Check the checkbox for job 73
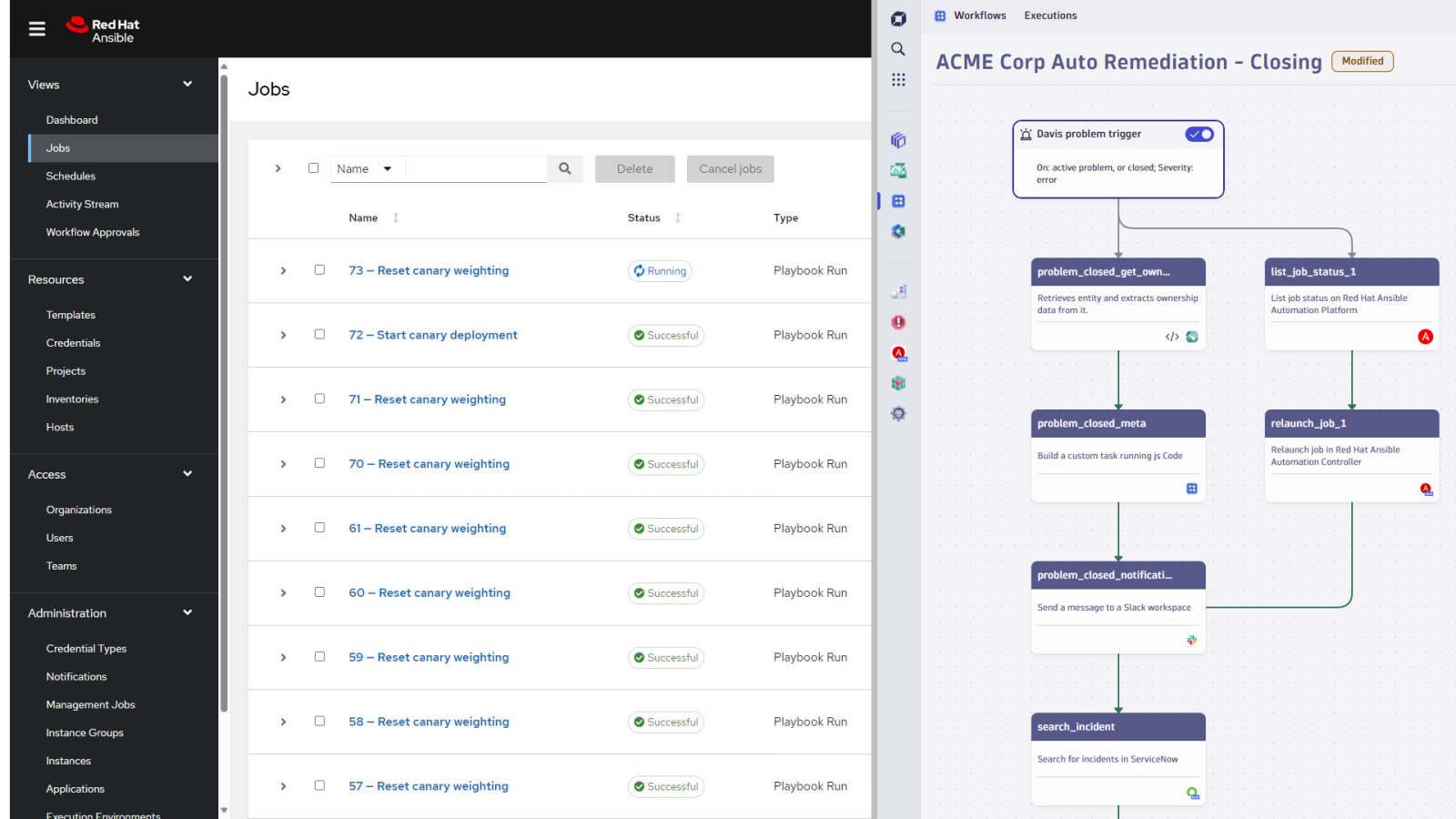This screenshot has height=819, width=1456. point(319,269)
